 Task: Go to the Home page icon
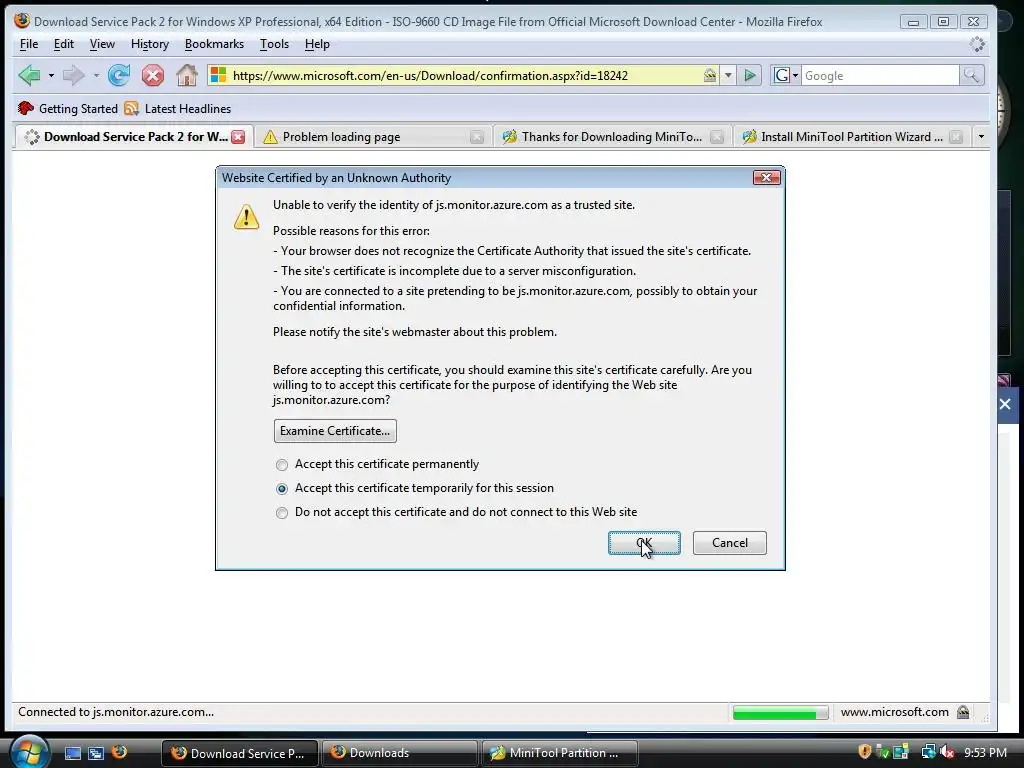coord(187,76)
